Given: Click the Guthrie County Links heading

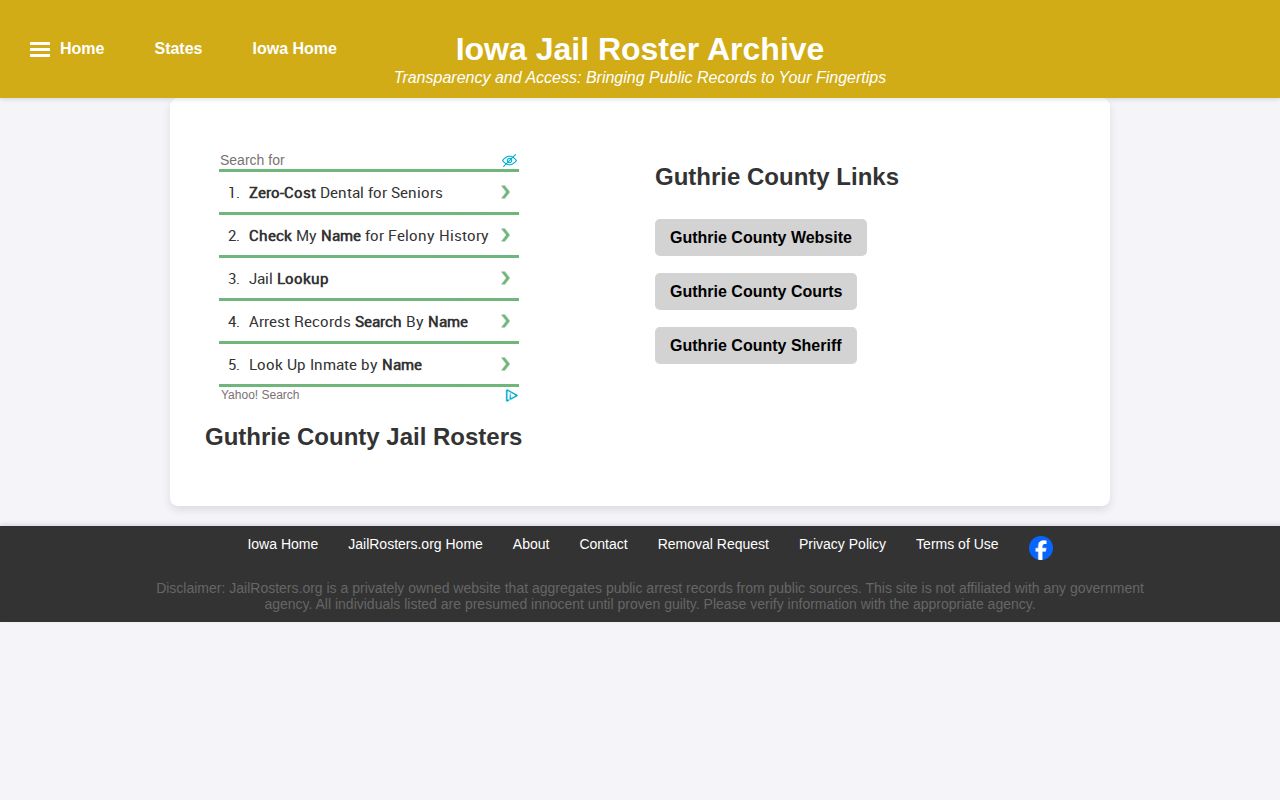Looking at the screenshot, I should [x=777, y=177].
